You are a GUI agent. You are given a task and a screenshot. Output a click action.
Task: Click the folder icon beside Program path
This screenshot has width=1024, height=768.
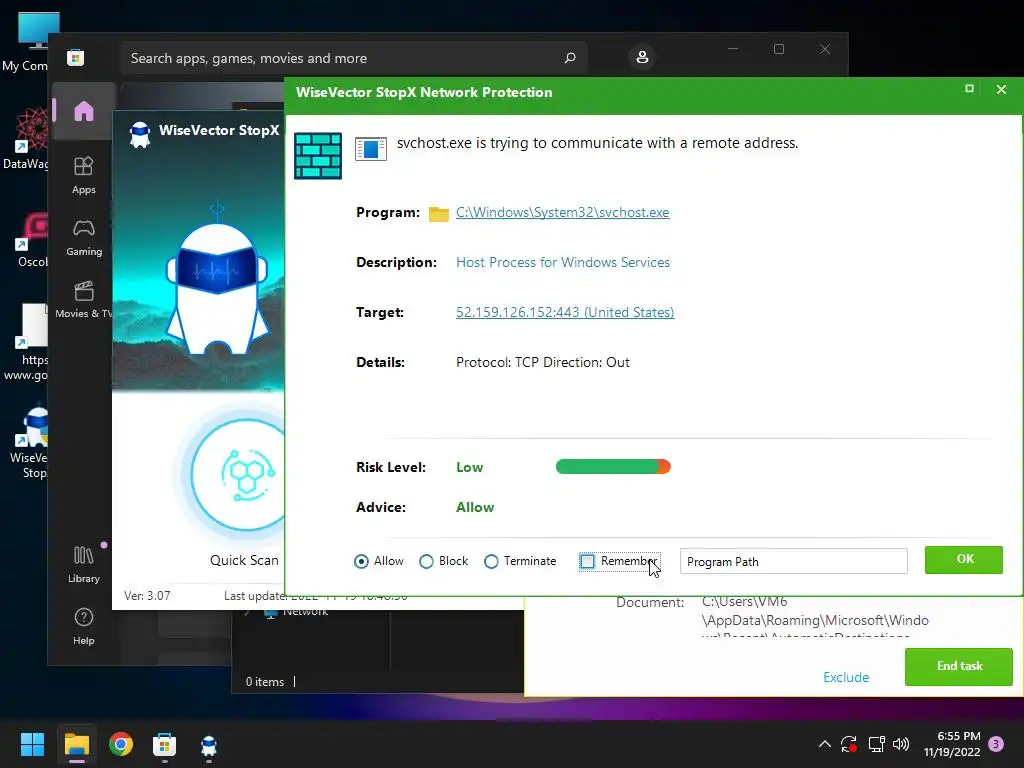439,214
